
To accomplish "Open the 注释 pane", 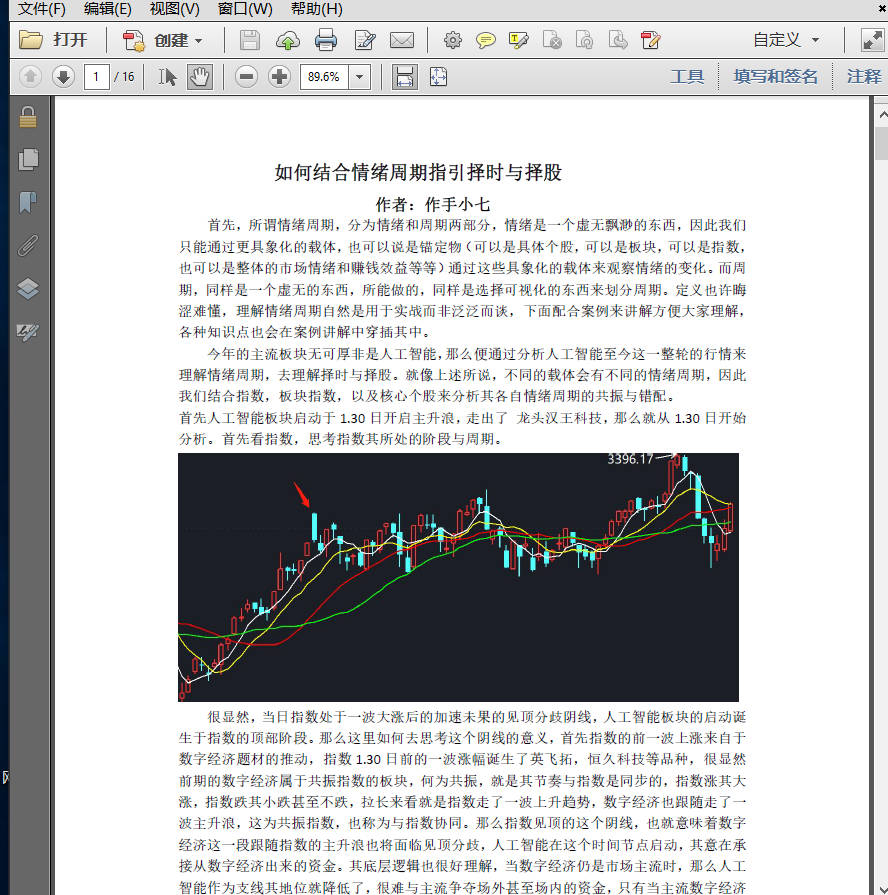I will click(864, 76).
